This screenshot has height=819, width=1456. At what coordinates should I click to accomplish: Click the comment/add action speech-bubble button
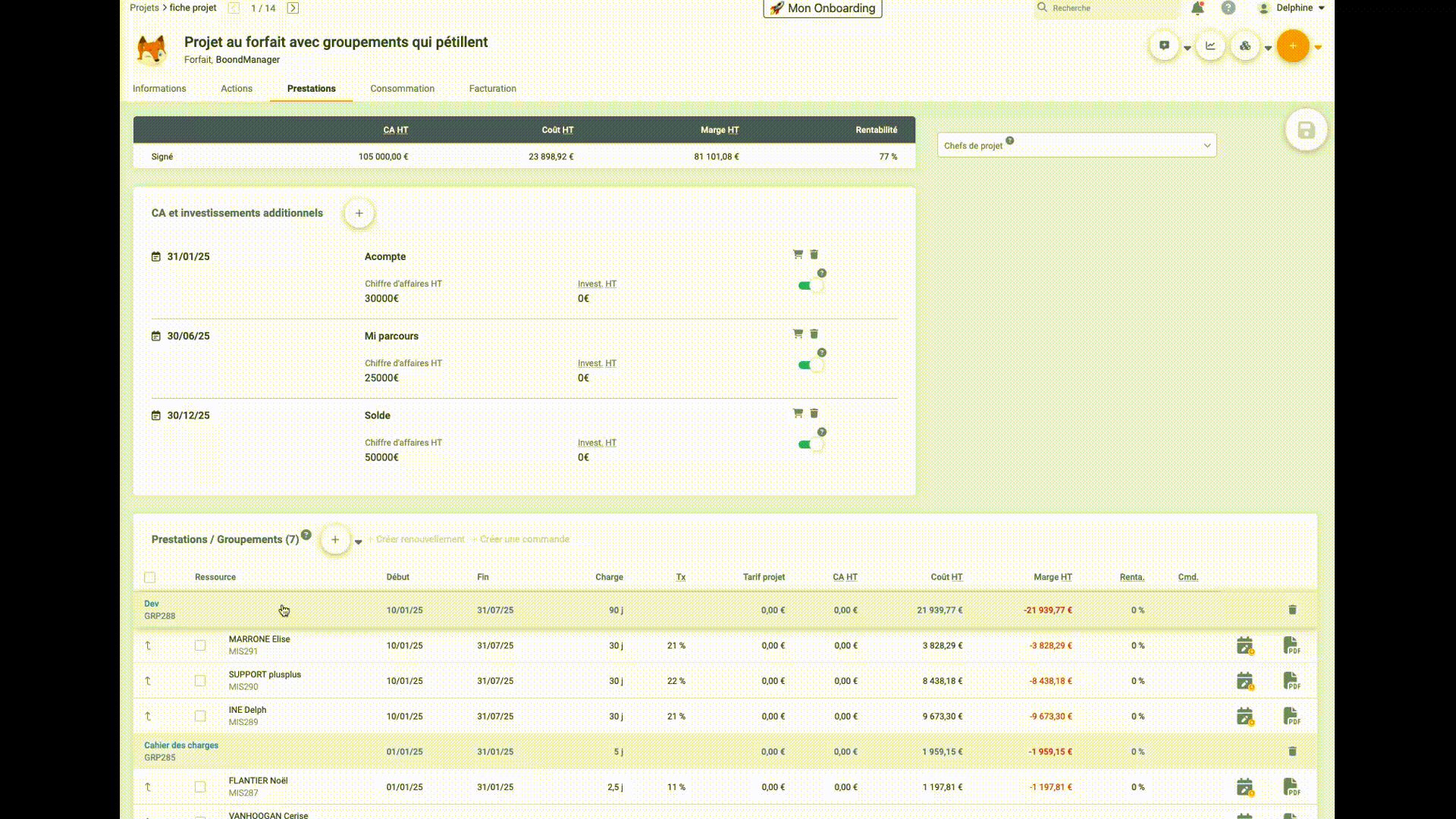coord(1164,45)
